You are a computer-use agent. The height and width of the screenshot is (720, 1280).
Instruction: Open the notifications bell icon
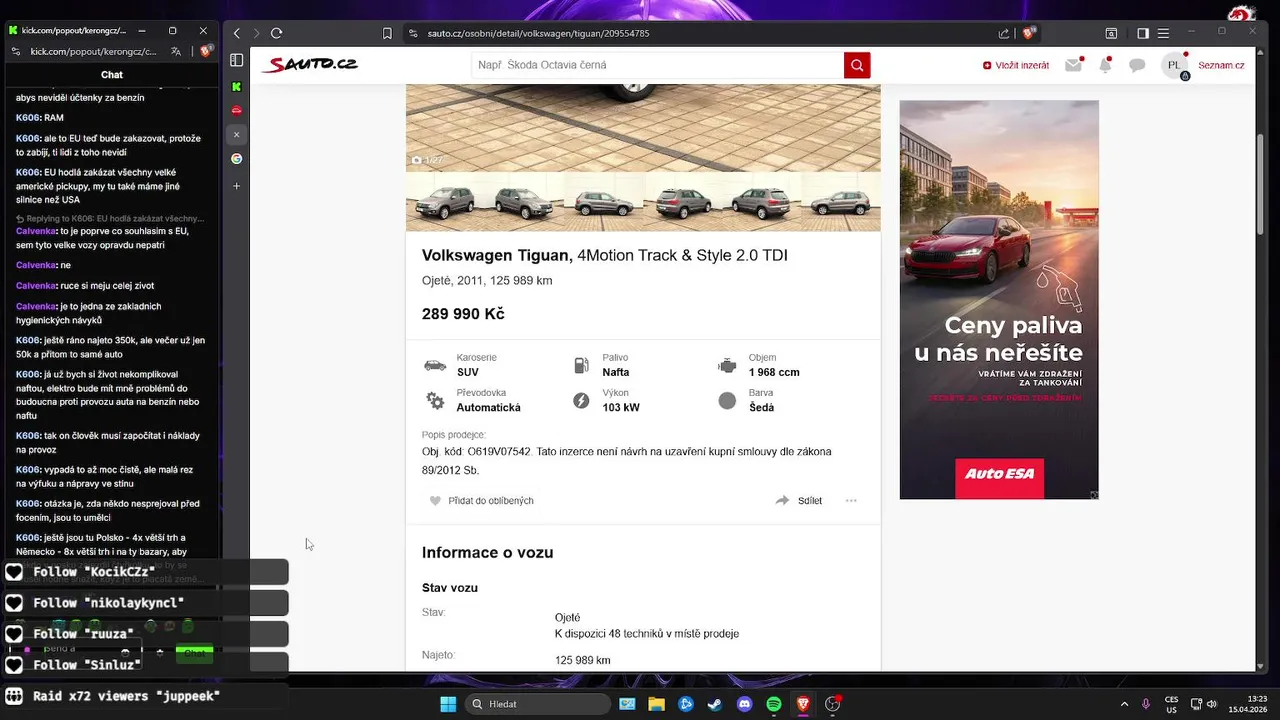coord(1105,65)
